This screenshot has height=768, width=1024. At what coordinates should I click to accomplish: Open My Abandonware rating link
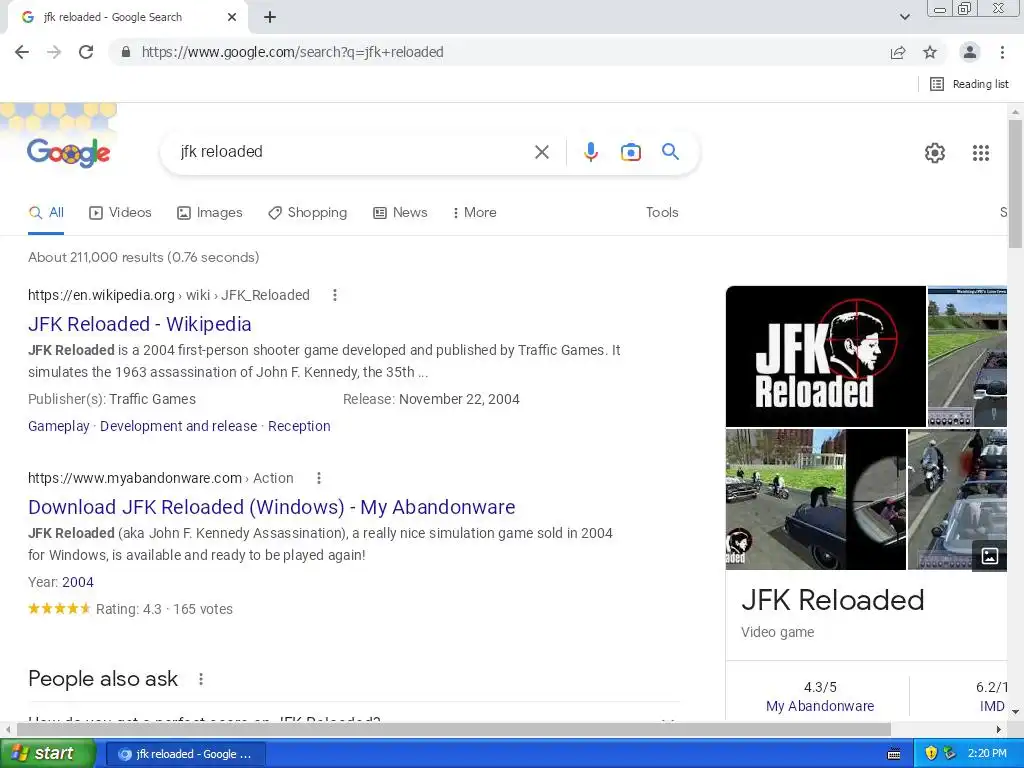pos(820,706)
